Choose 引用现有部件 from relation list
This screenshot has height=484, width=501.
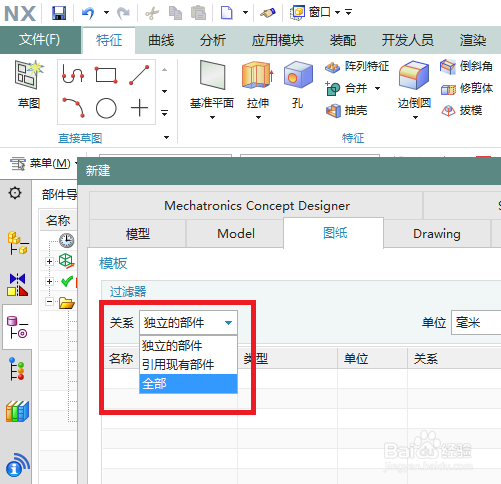[x=188, y=365]
